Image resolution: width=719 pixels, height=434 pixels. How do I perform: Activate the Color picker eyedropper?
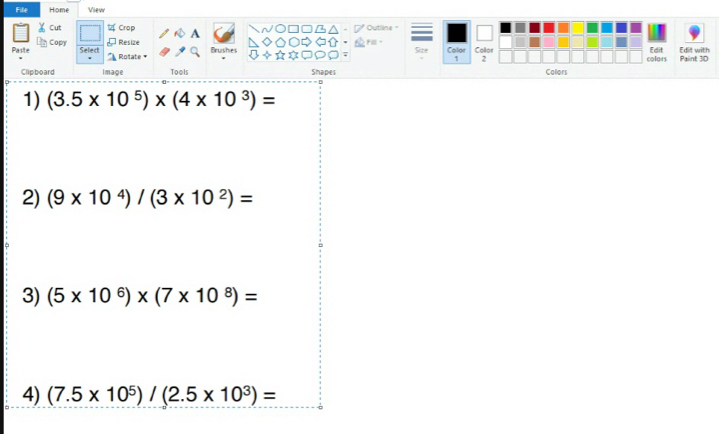180,51
